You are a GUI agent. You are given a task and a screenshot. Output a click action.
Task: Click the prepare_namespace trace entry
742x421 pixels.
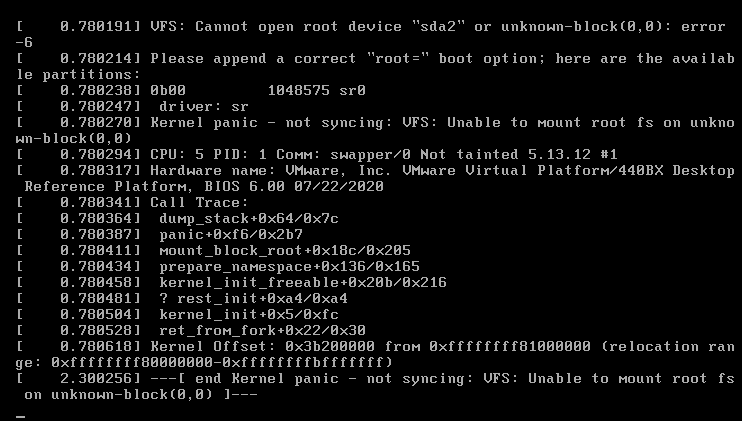(x=289, y=267)
